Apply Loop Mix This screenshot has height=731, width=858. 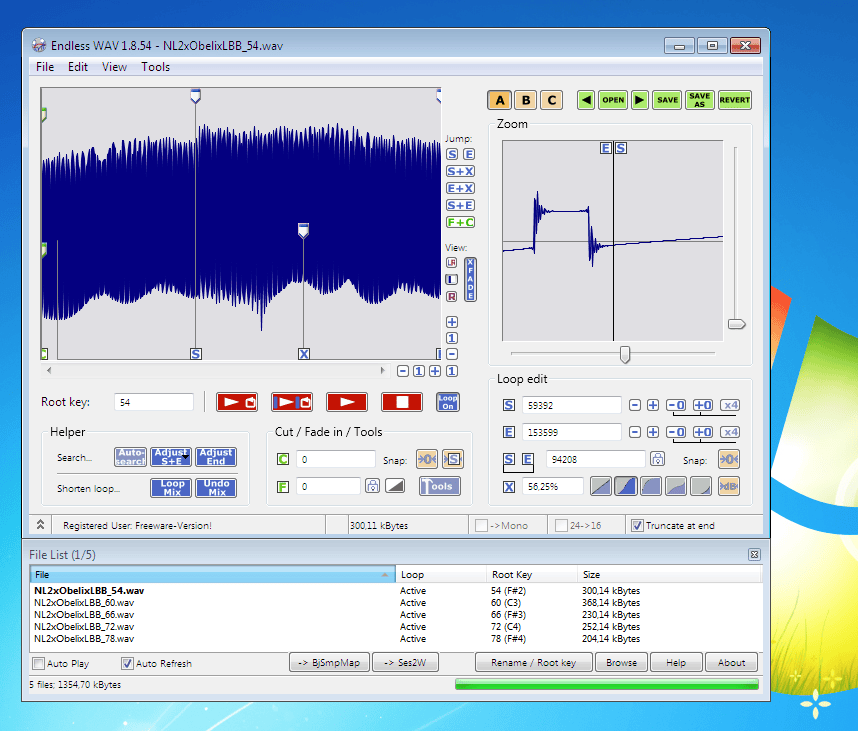(x=171, y=488)
